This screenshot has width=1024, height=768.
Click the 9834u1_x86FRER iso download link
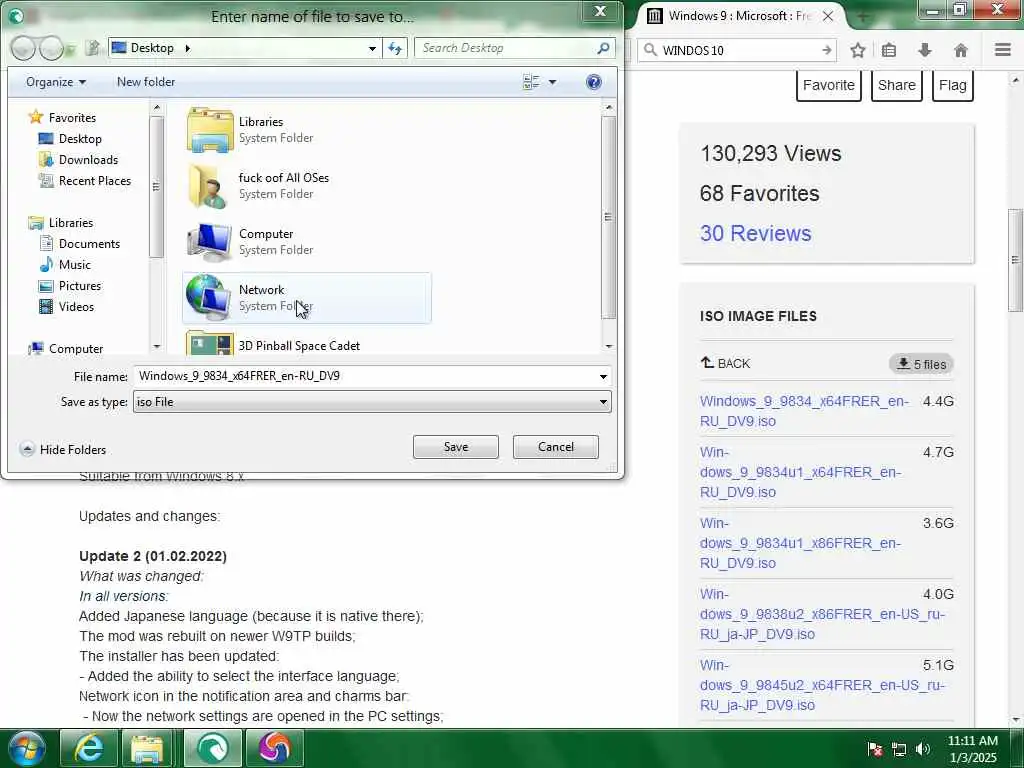[801, 543]
